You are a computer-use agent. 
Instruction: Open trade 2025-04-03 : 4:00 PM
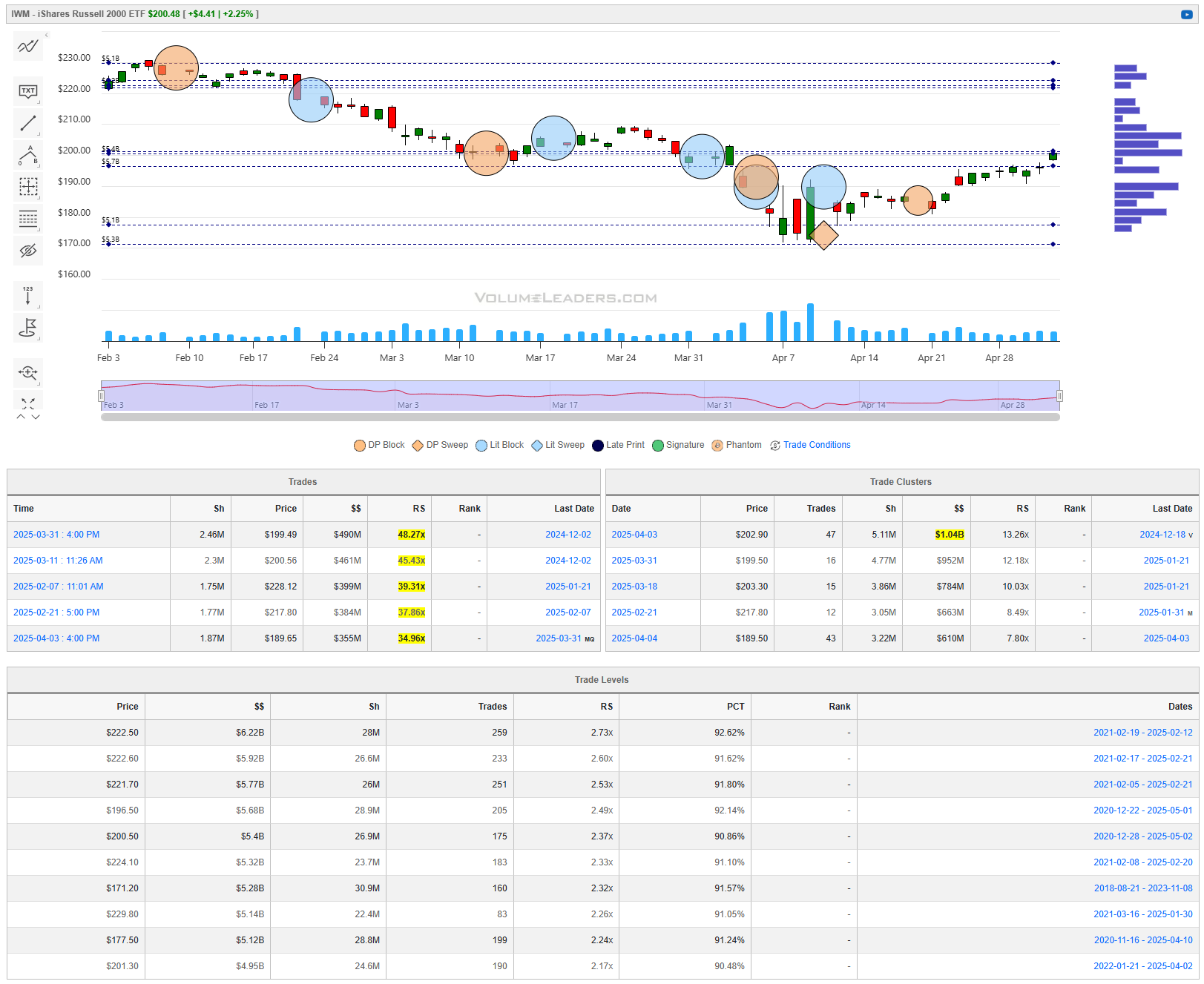tap(56, 638)
